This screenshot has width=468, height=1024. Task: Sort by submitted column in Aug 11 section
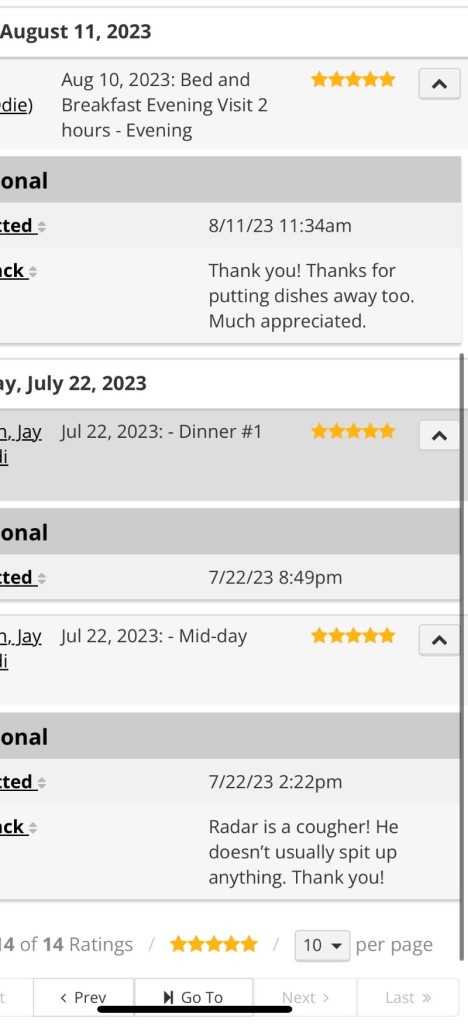point(23,226)
